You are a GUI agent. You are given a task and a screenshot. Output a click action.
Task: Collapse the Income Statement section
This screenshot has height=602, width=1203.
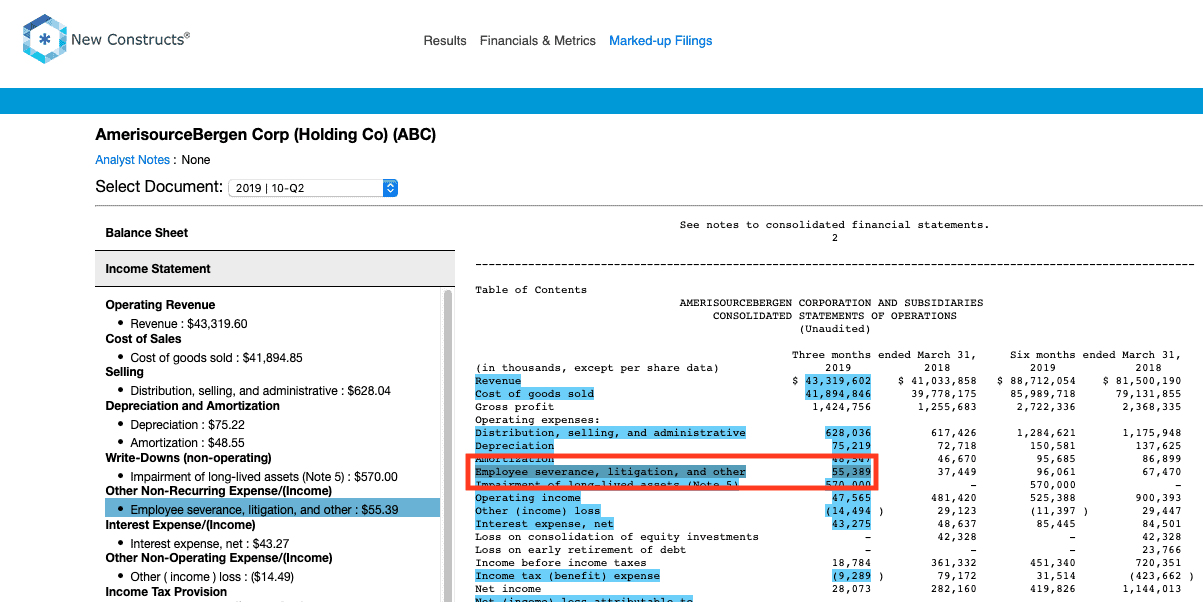275,269
